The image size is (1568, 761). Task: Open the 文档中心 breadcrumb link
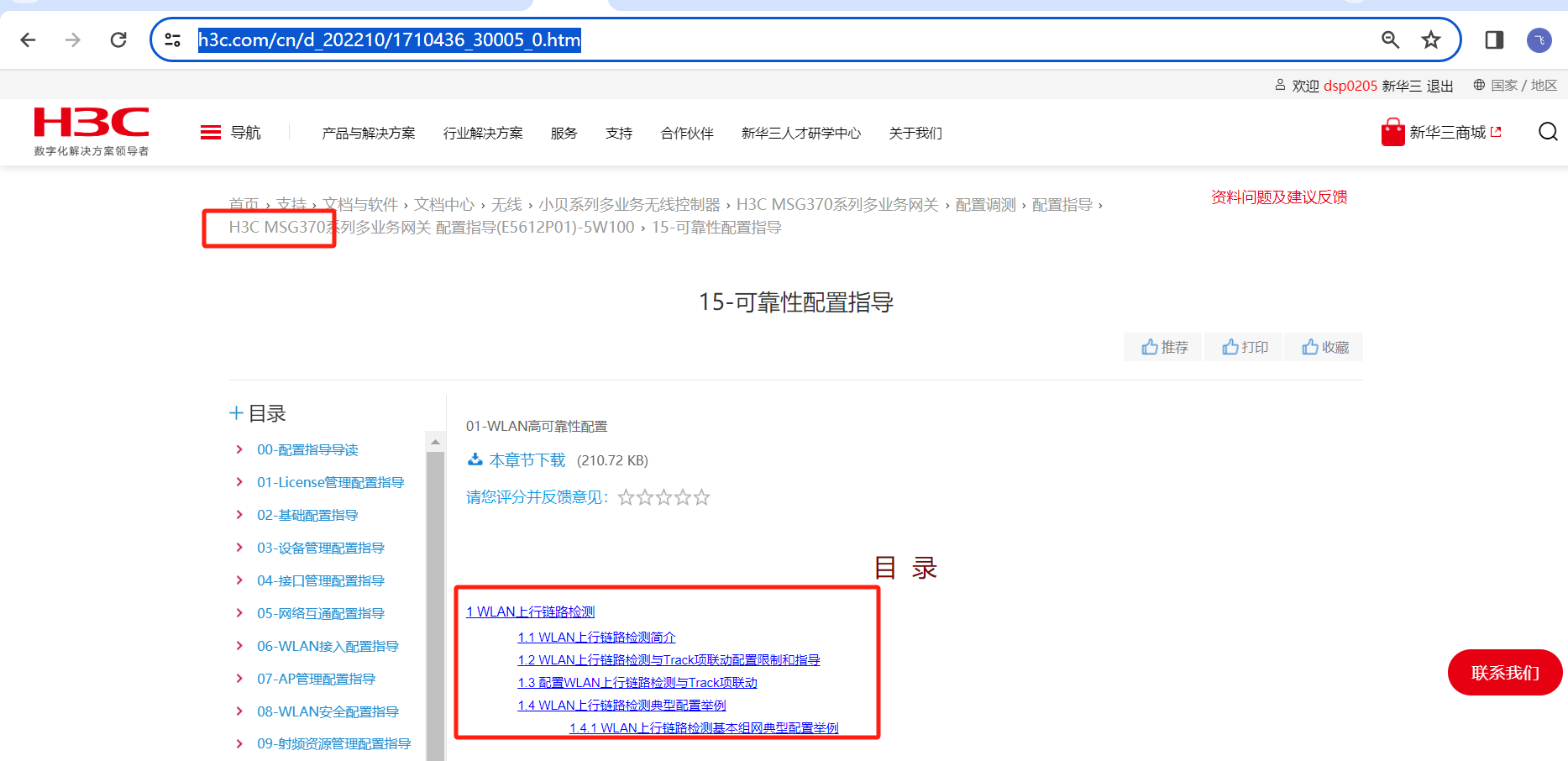tap(444, 204)
